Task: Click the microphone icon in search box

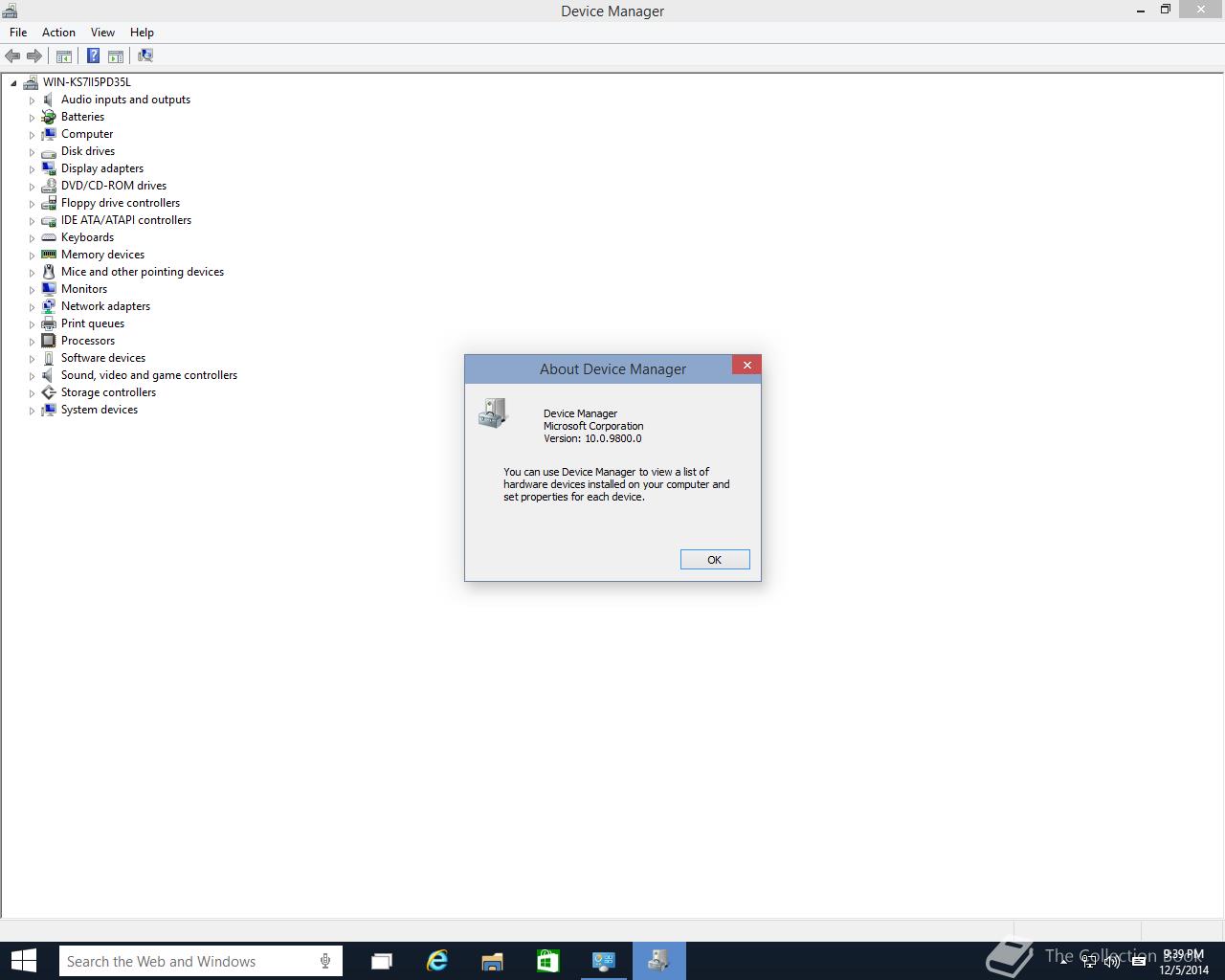Action: [325, 961]
